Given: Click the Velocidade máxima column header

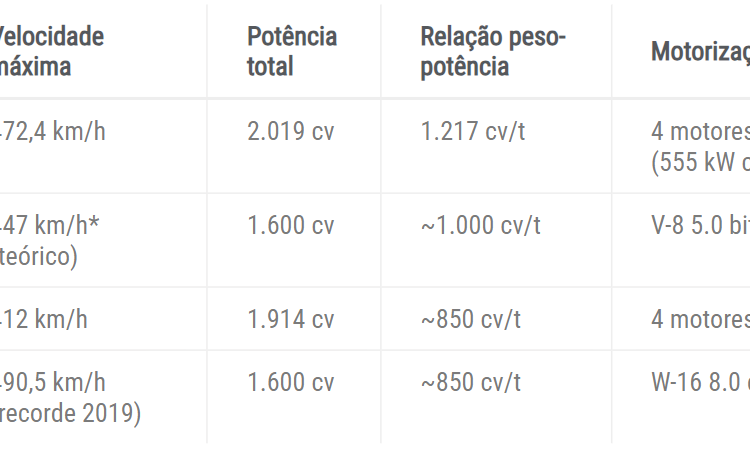Looking at the screenshot, I should tap(51, 52).
